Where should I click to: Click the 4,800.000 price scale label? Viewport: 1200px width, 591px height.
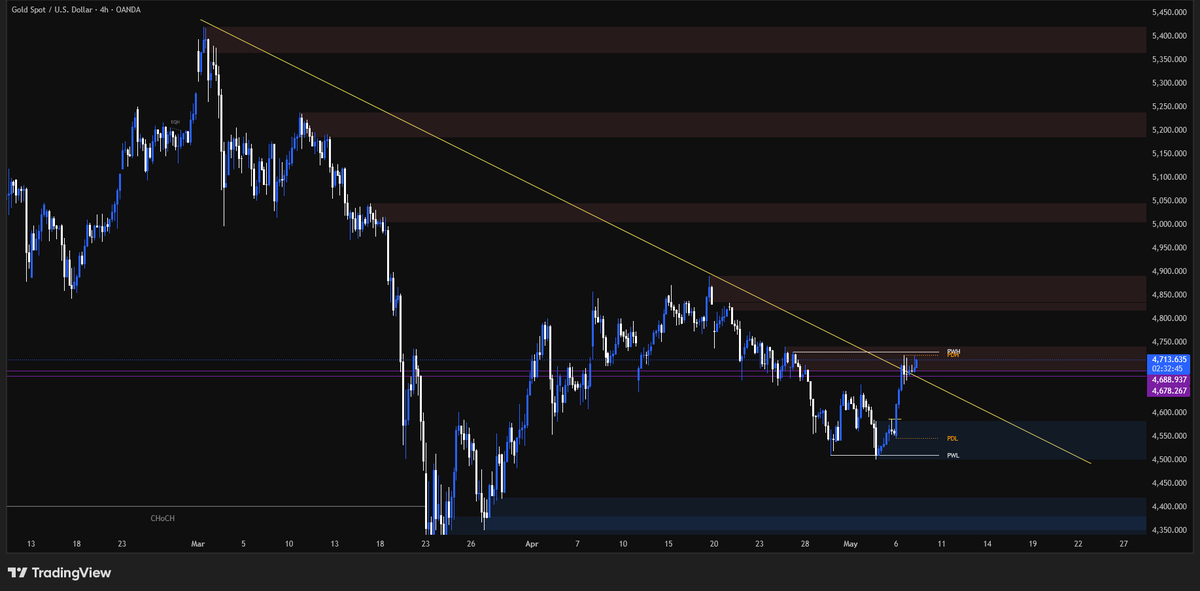(1169, 318)
